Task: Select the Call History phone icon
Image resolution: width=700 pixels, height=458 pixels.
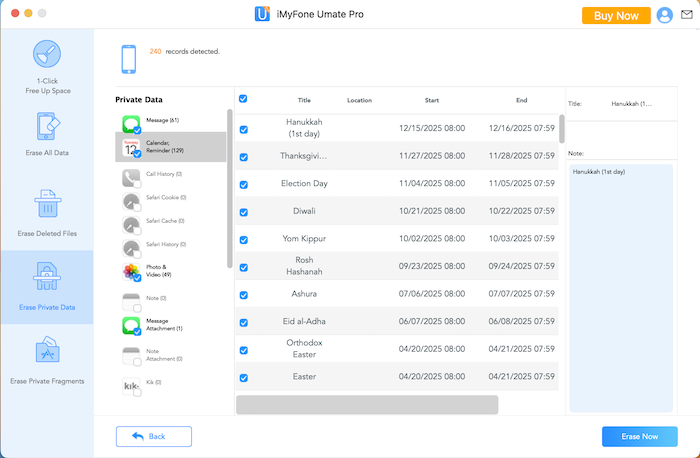Action: 131,178
